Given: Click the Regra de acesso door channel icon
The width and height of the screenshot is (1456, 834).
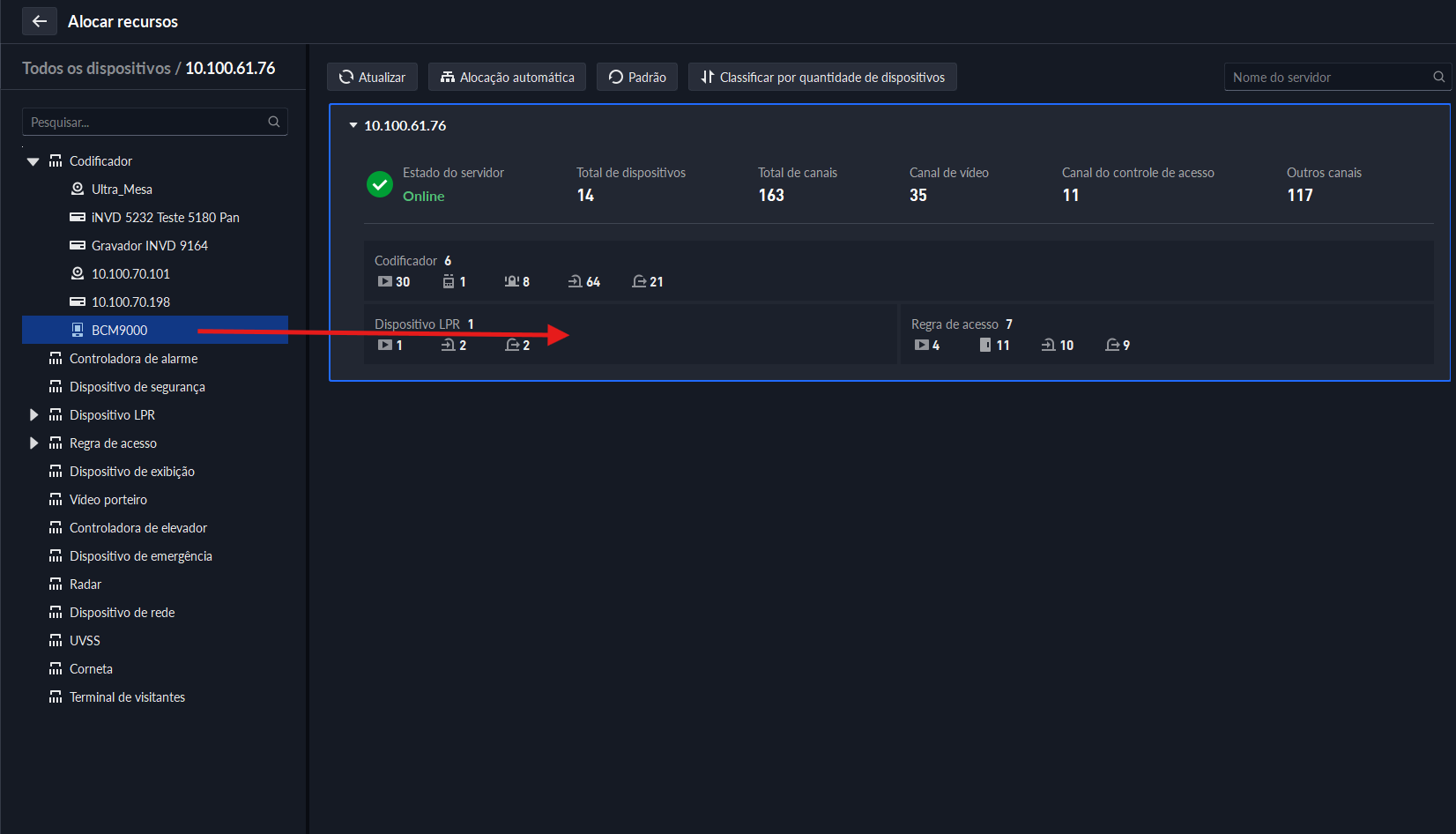Looking at the screenshot, I should tap(985, 345).
